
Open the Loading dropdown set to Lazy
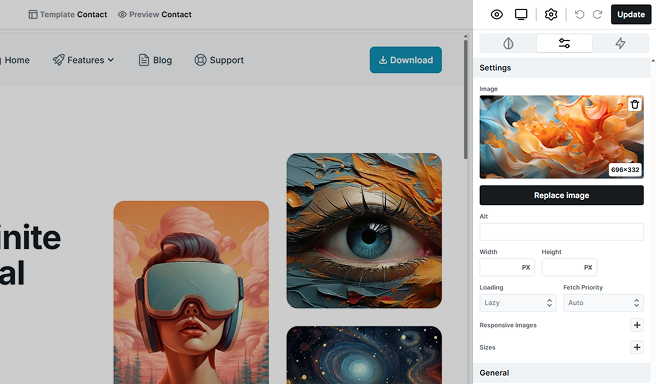pyautogui.click(x=518, y=303)
